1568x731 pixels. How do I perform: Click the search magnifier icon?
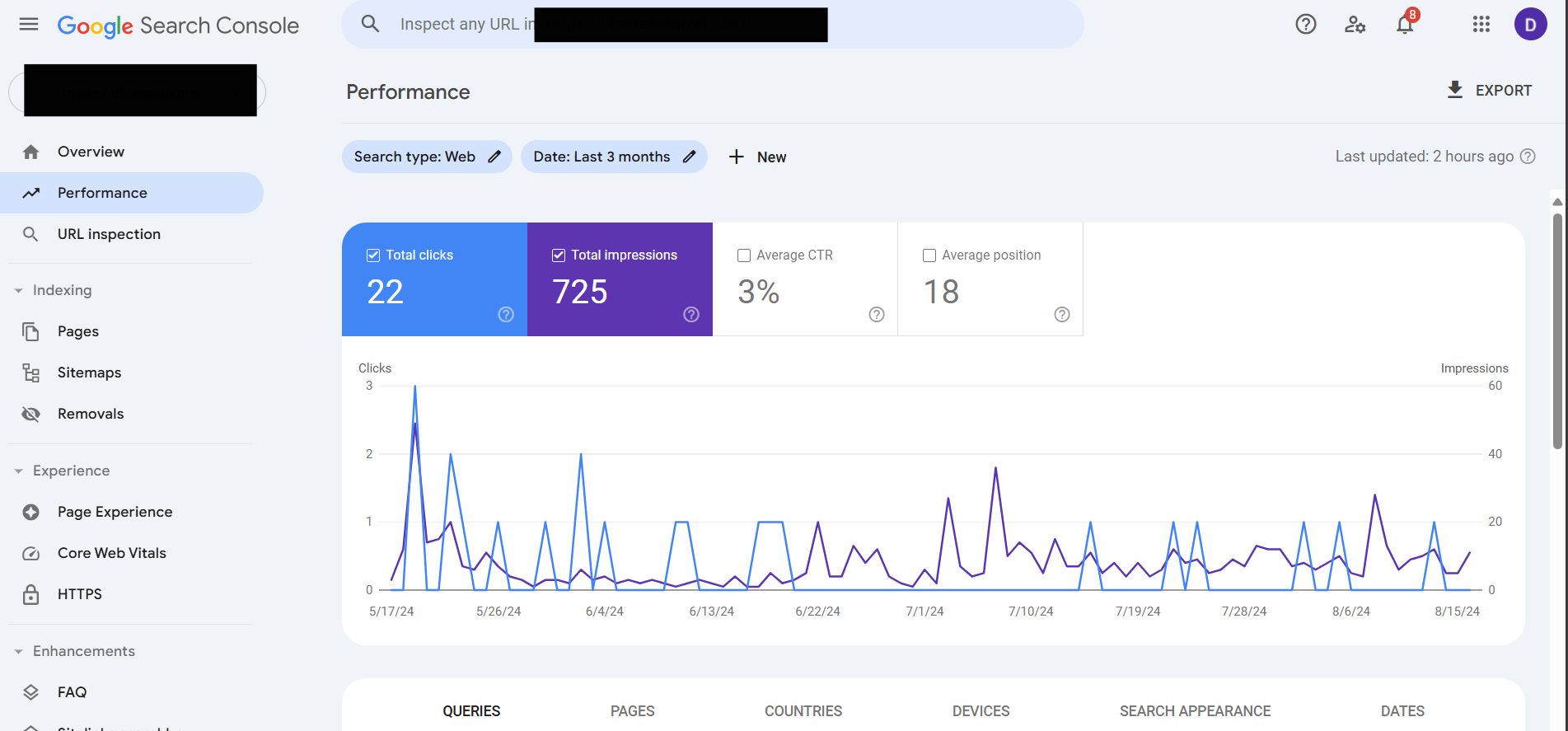[x=371, y=24]
